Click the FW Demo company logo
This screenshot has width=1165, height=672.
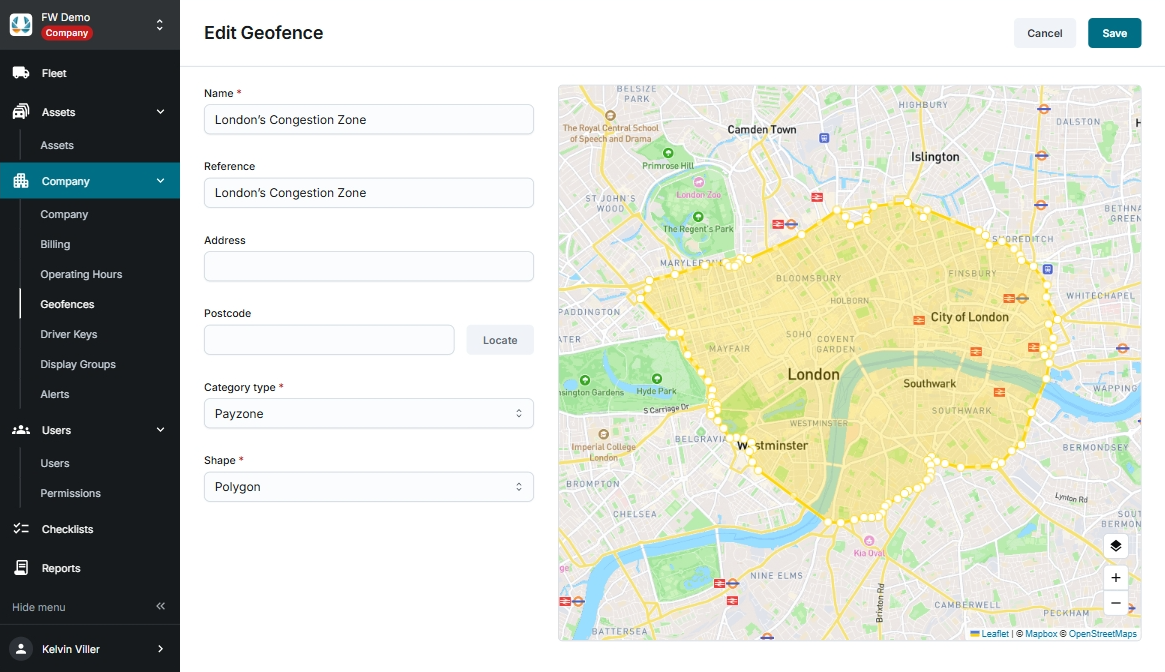tap(21, 25)
